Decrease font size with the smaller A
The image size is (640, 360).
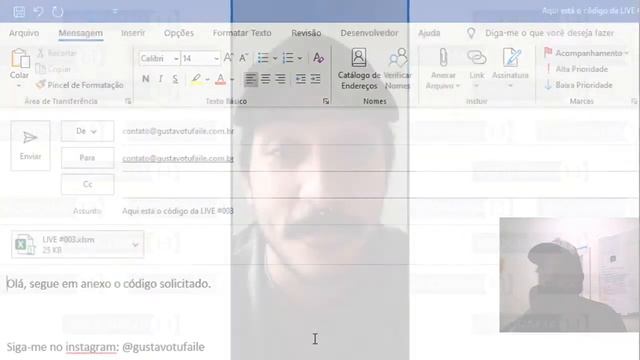coord(243,58)
